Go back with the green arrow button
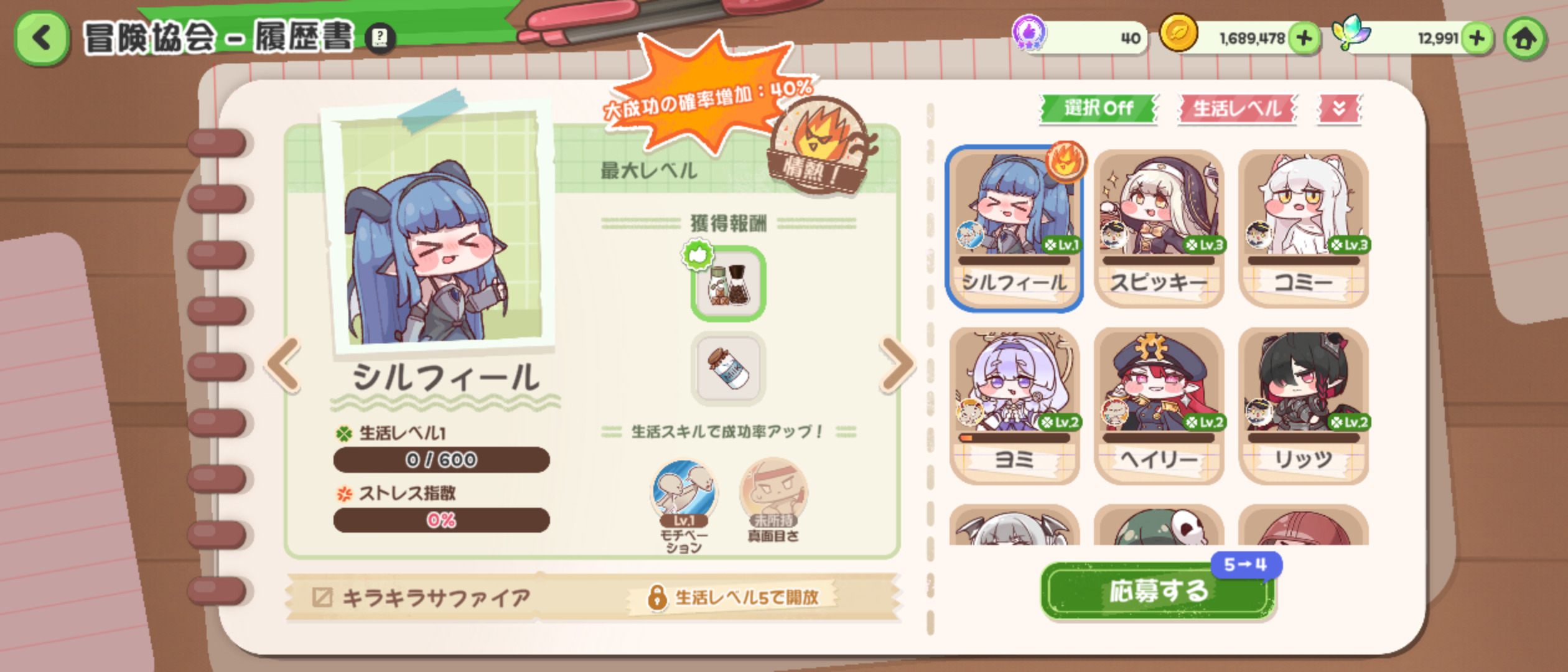1568x672 pixels. (42, 38)
